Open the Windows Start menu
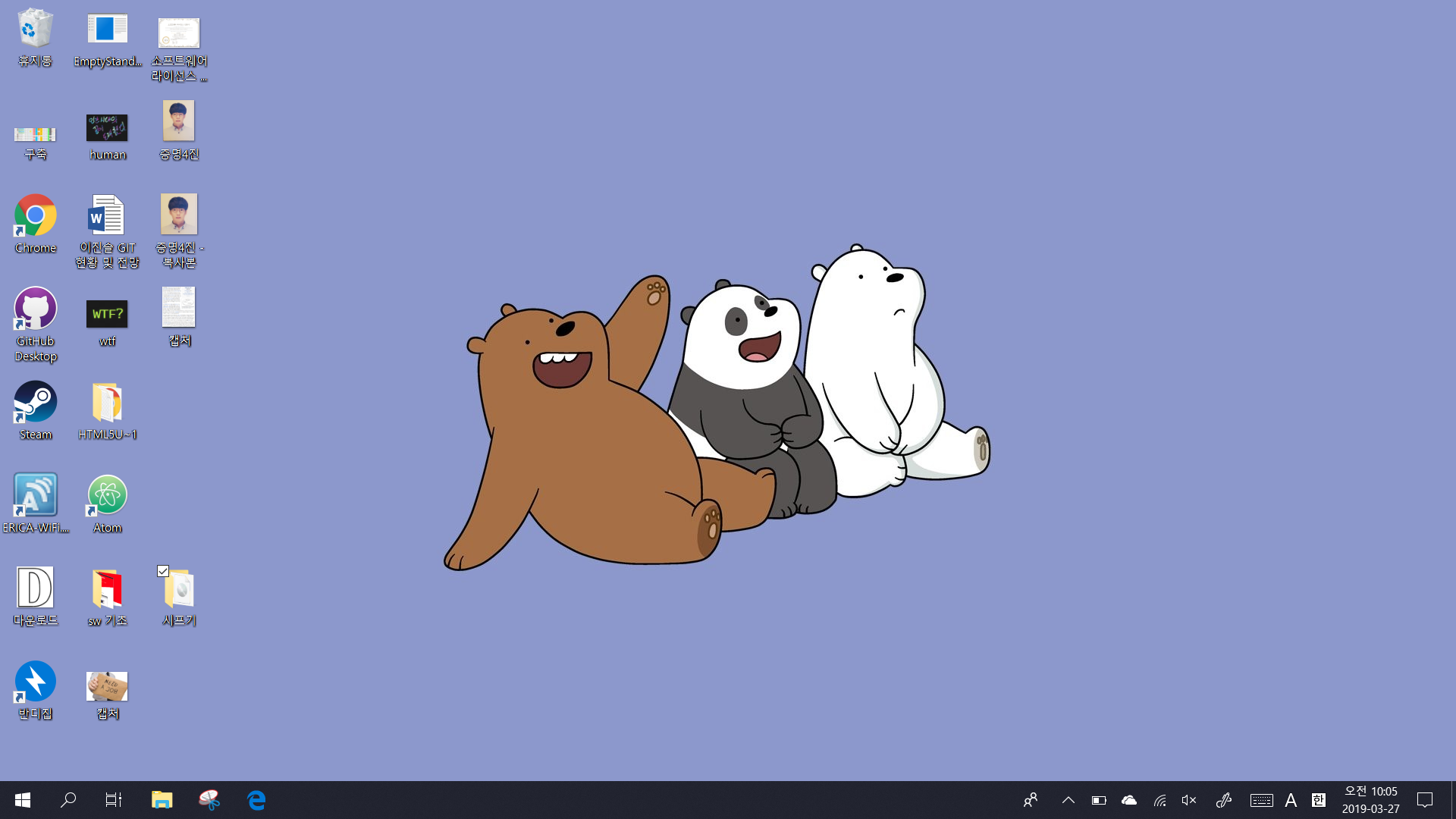 pos(23,800)
